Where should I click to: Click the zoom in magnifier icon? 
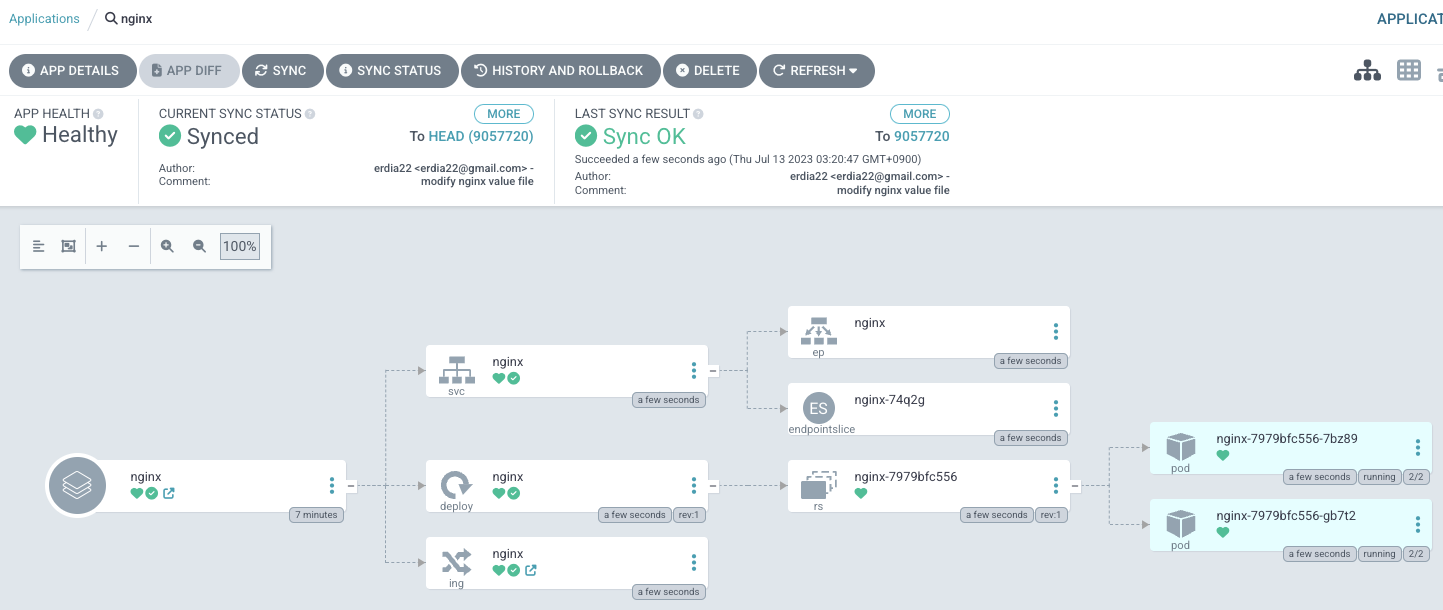tap(168, 246)
